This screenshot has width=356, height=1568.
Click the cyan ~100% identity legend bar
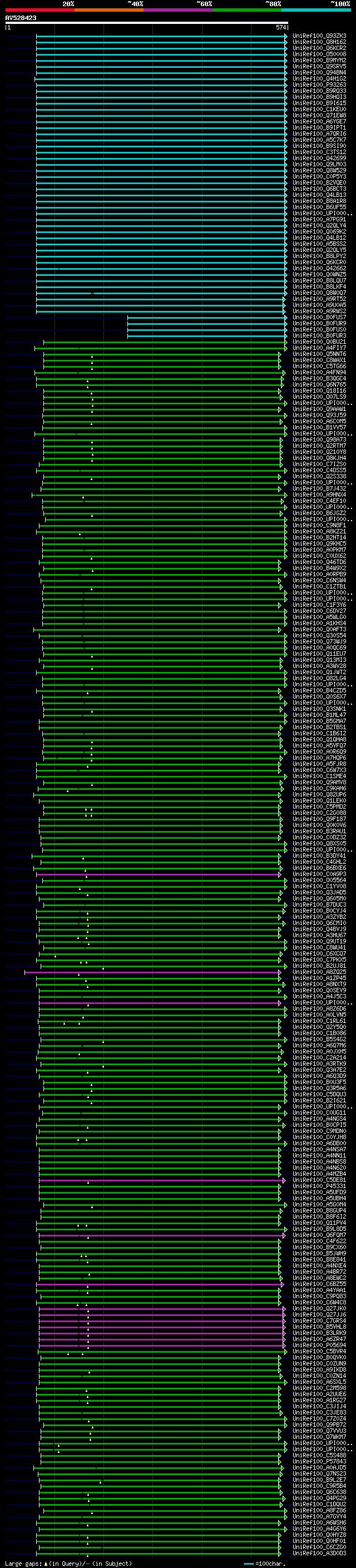tap(317, 11)
